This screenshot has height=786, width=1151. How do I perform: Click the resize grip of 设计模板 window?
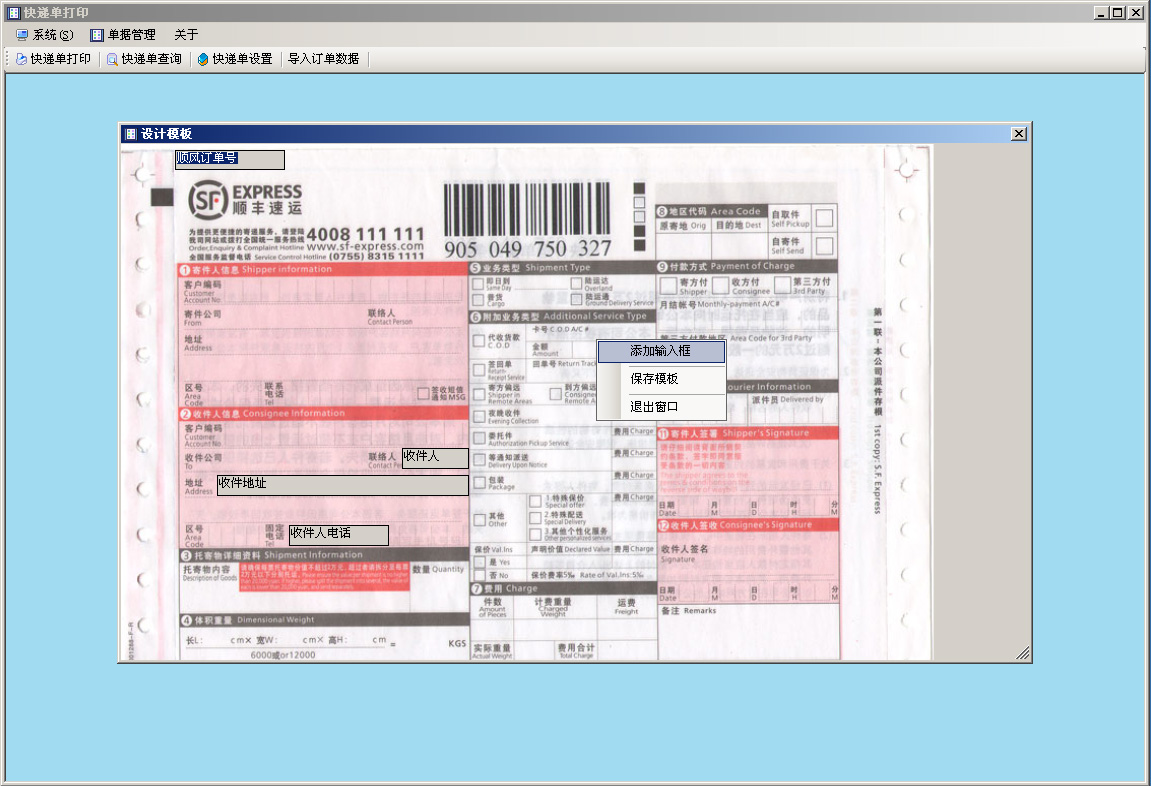coord(1023,653)
